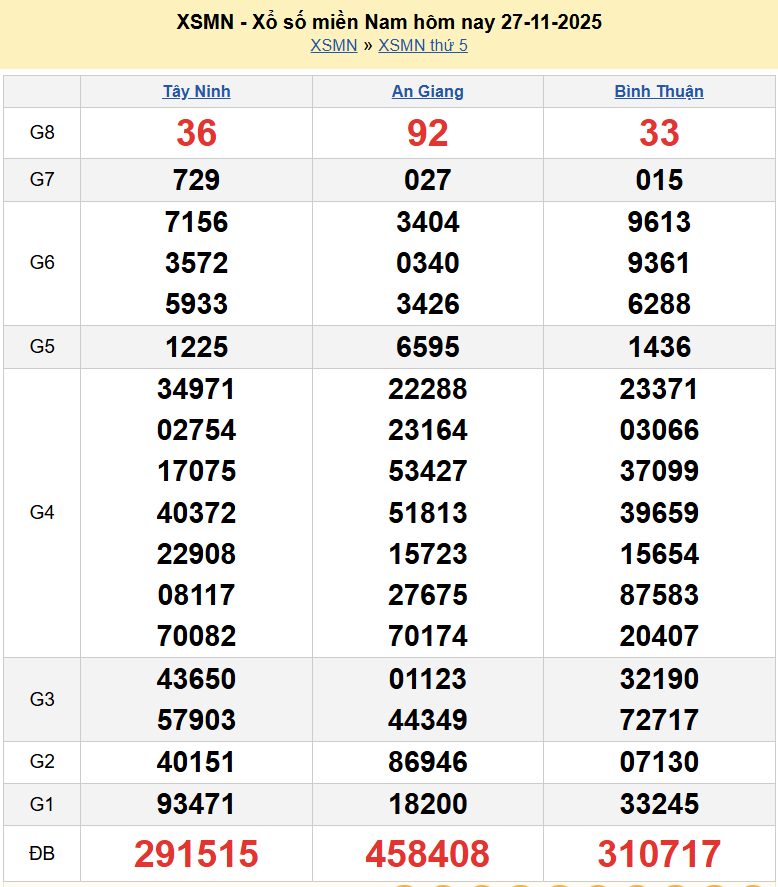Image resolution: width=778 pixels, height=887 pixels.
Task: Click Tây Ninh G2 number 40151
Action: tap(196, 762)
